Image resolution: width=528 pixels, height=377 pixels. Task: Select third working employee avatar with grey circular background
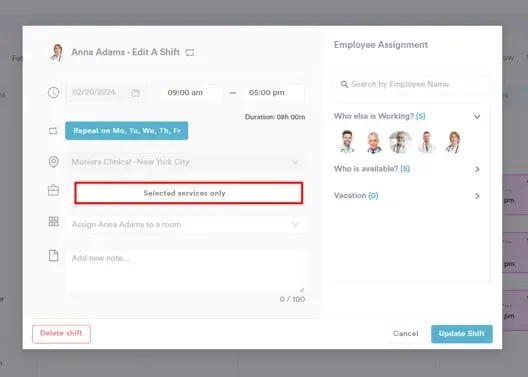(400, 142)
